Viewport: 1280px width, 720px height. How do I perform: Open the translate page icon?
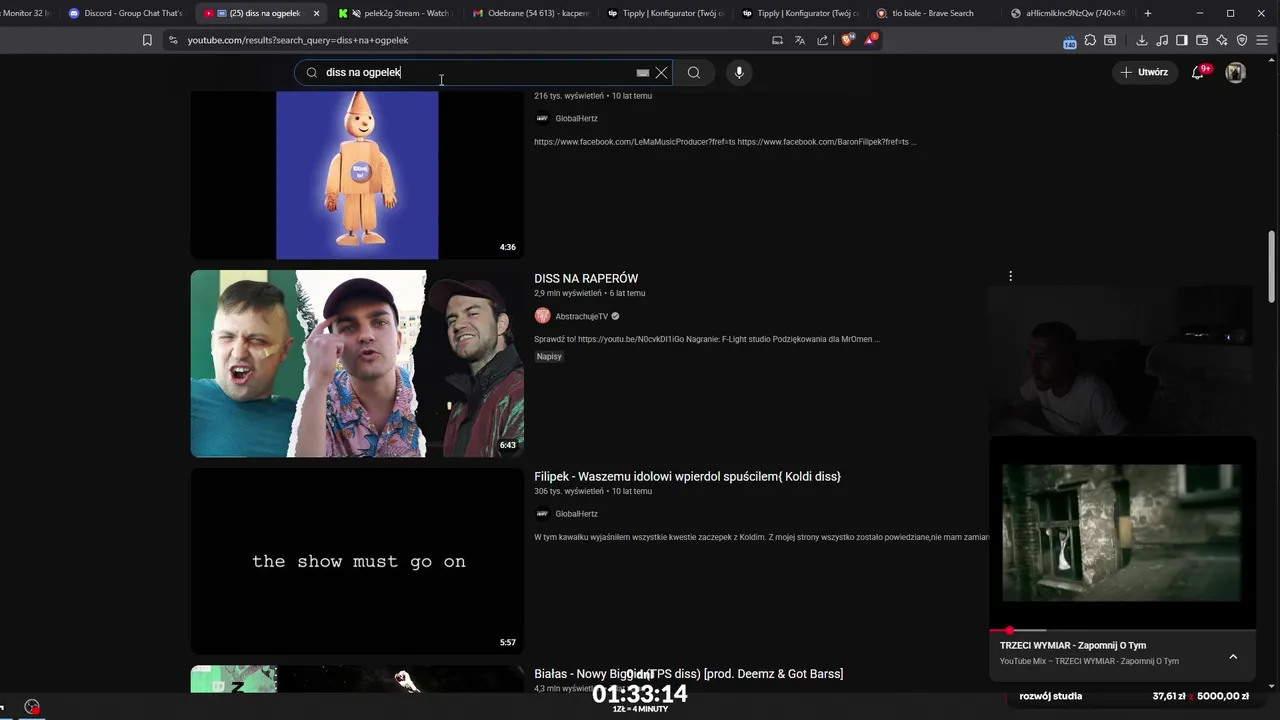(799, 40)
